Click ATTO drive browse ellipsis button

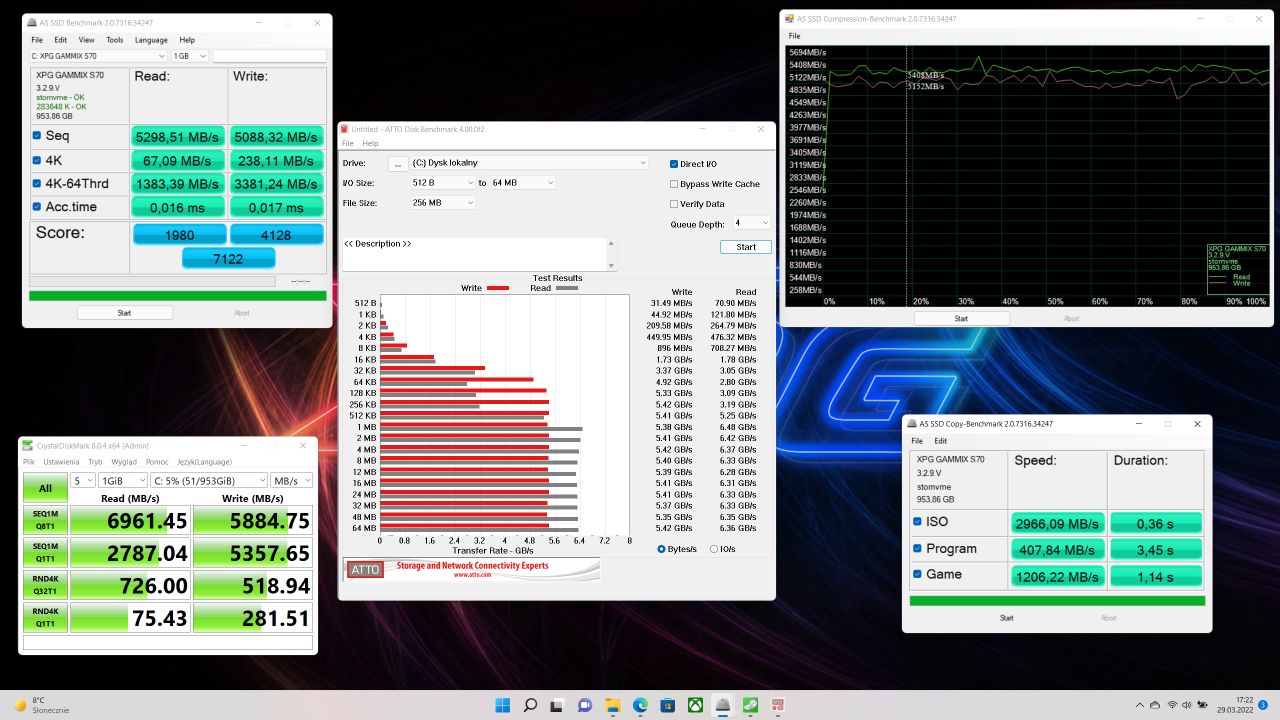(x=397, y=163)
